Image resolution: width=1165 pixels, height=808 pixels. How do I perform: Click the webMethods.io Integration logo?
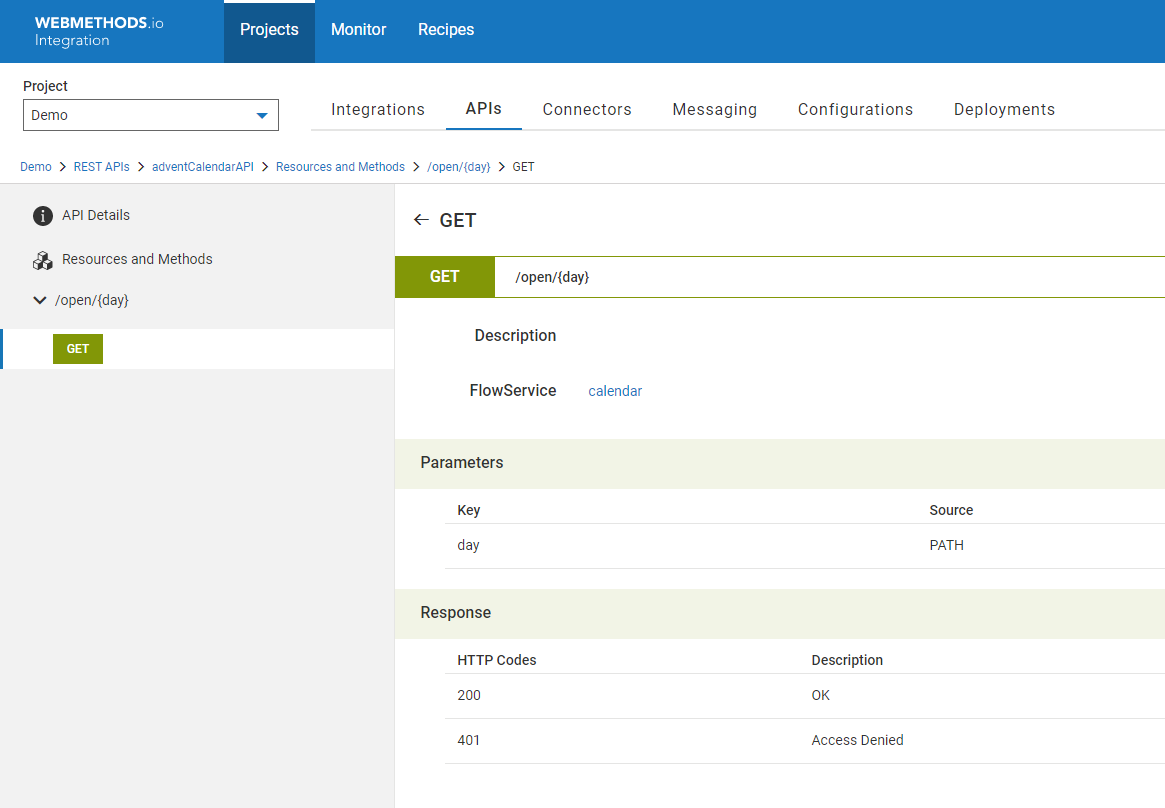tap(99, 31)
